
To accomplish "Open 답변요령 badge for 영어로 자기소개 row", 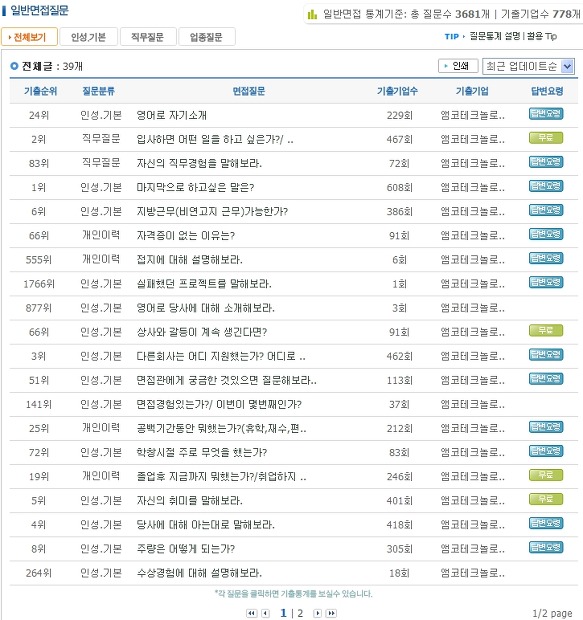I will (546, 114).
